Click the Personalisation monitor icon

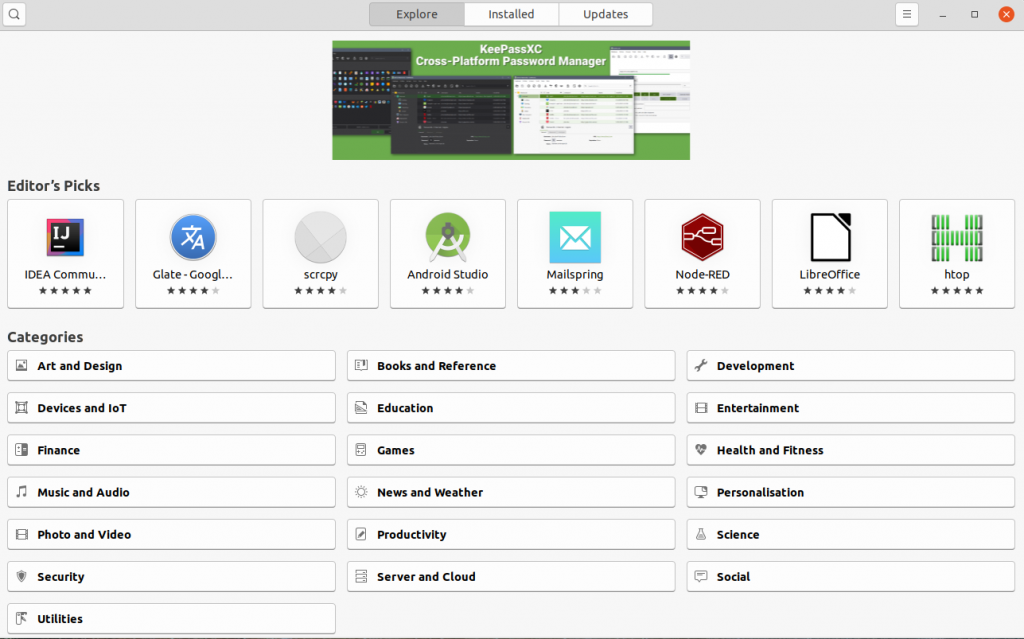click(701, 492)
